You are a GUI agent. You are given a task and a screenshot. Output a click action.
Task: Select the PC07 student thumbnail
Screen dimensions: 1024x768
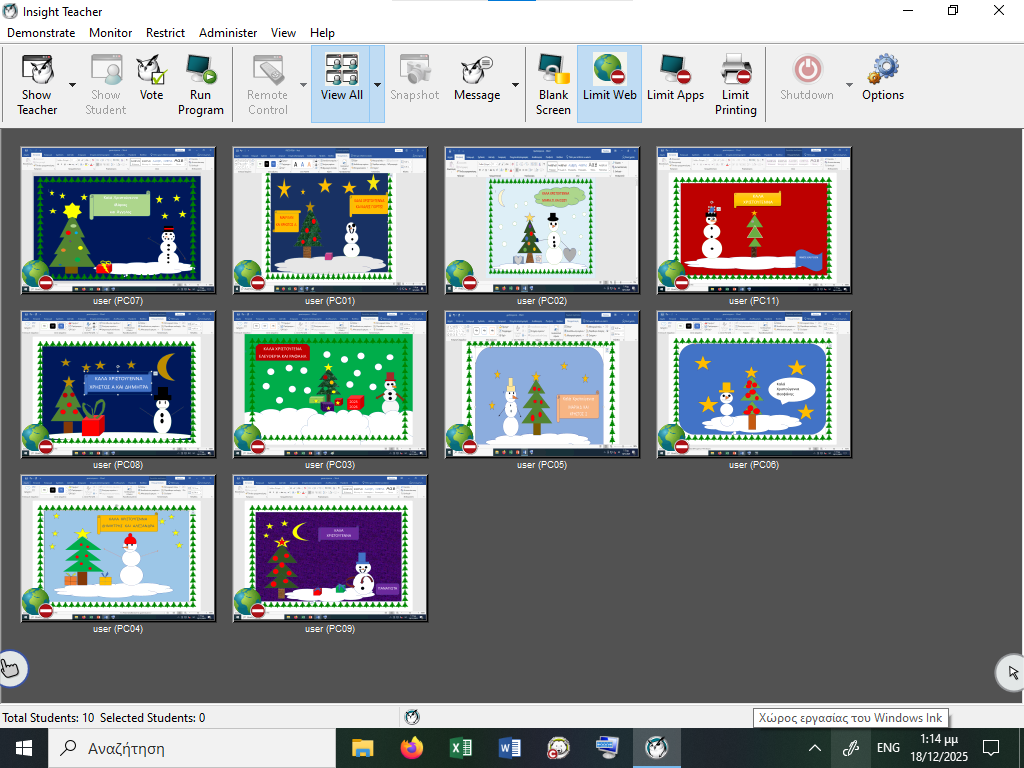click(x=118, y=220)
